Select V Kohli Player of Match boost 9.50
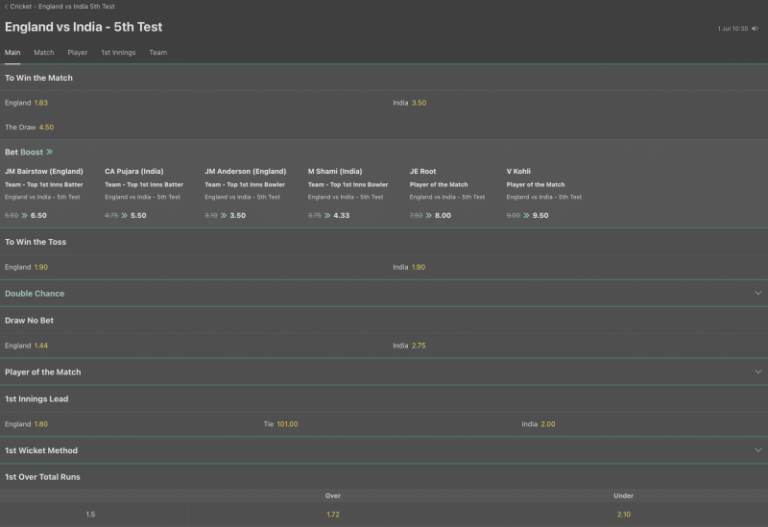The height and width of the screenshot is (527, 768). click(x=540, y=215)
